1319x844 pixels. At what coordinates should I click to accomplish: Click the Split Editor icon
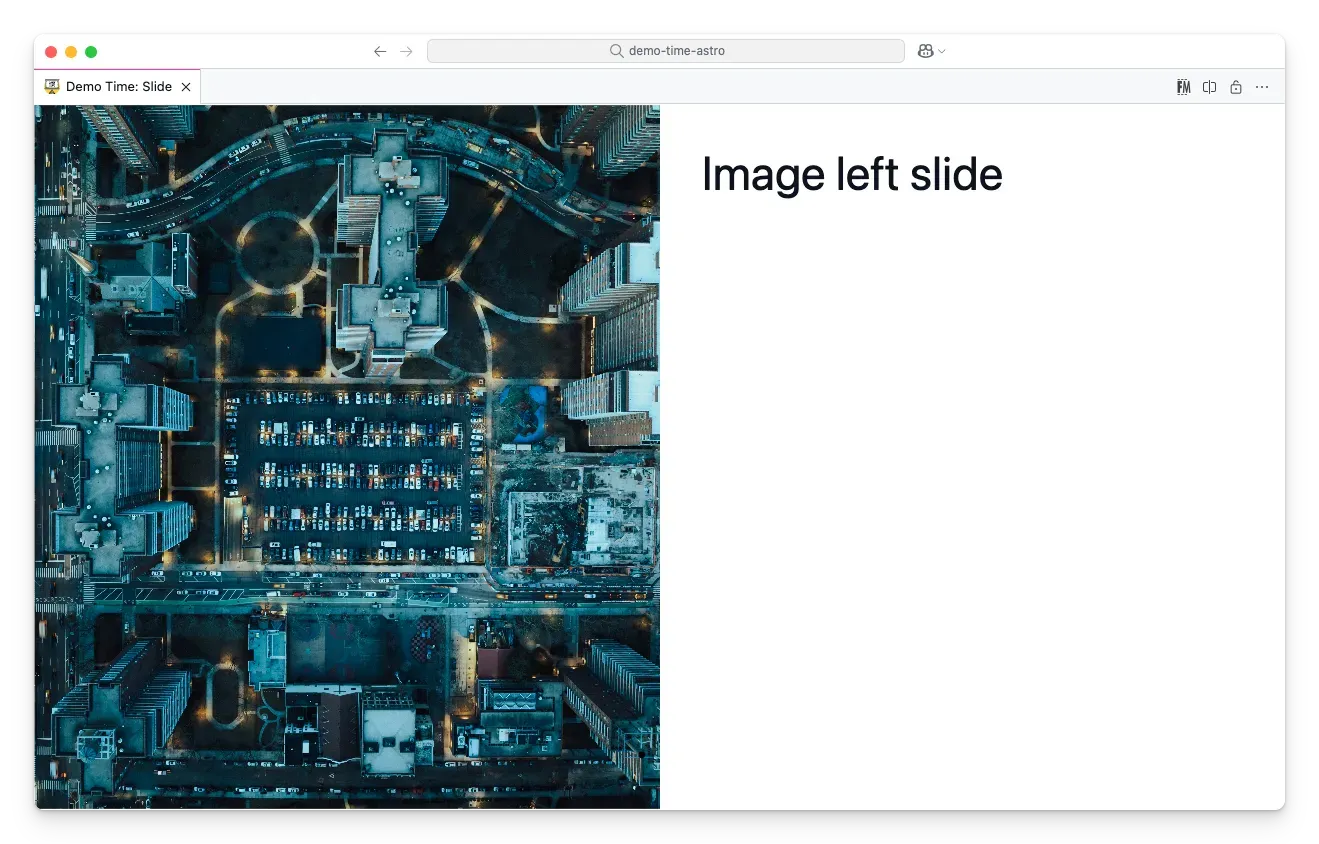(x=1209, y=87)
